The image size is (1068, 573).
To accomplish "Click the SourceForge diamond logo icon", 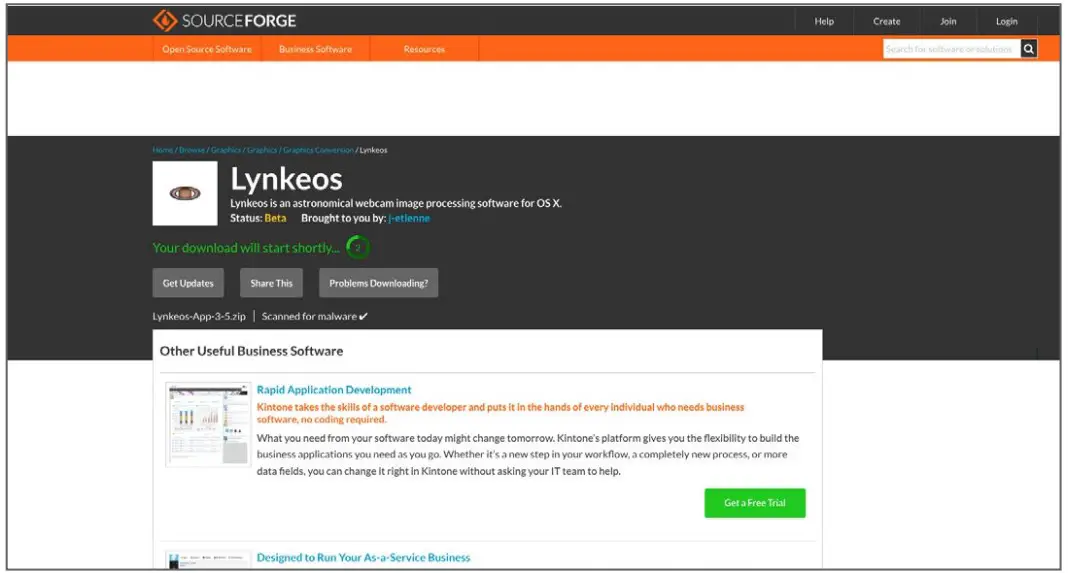I will click(165, 21).
